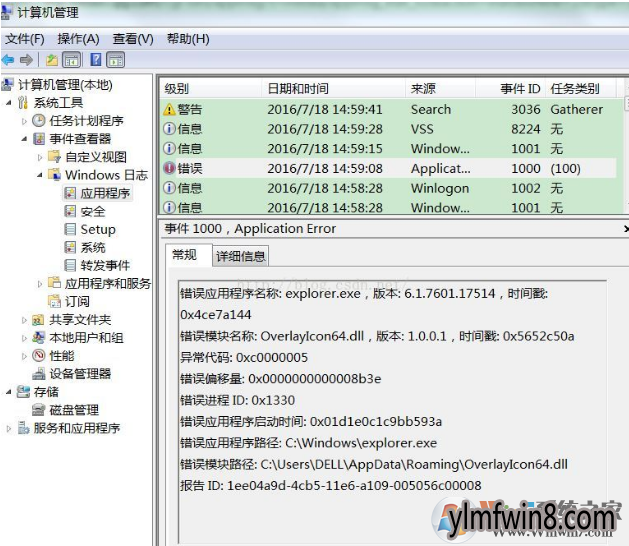The height and width of the screenshot is (546, 629).
Task: Toggle the action pane toolbar icon
Action: pyautogui.click(x=116, y=60)
